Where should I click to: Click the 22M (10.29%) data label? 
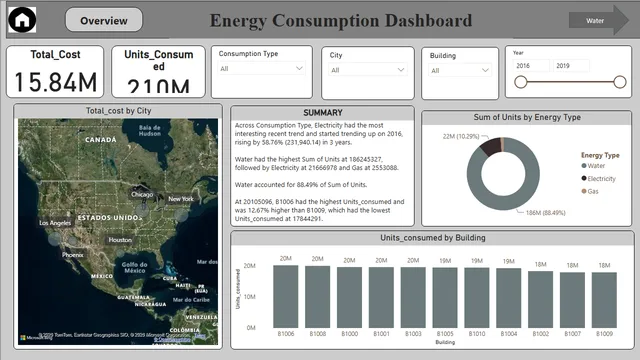click(x=461, y=136)
